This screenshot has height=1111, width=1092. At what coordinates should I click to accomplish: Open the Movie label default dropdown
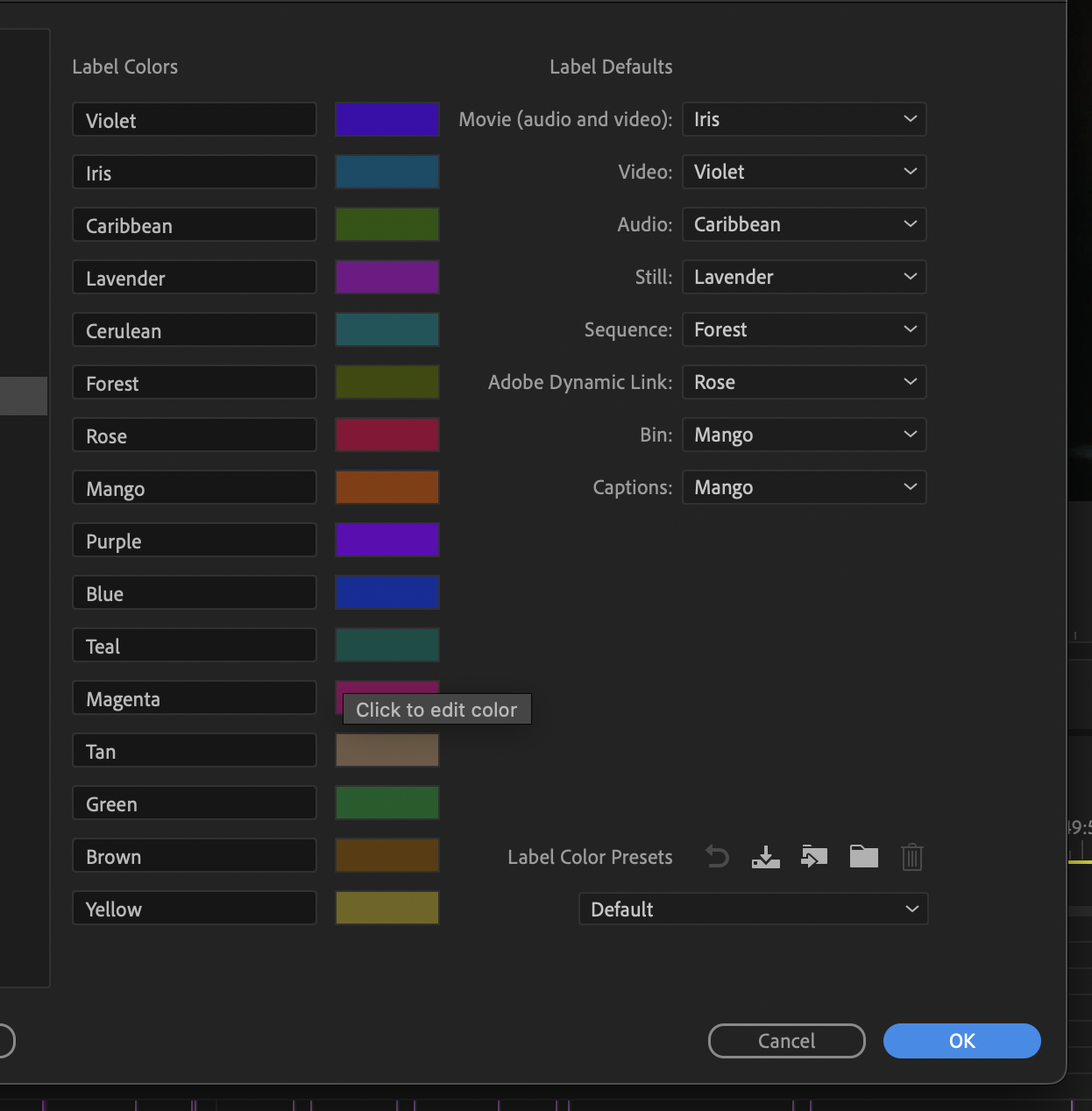804,119
